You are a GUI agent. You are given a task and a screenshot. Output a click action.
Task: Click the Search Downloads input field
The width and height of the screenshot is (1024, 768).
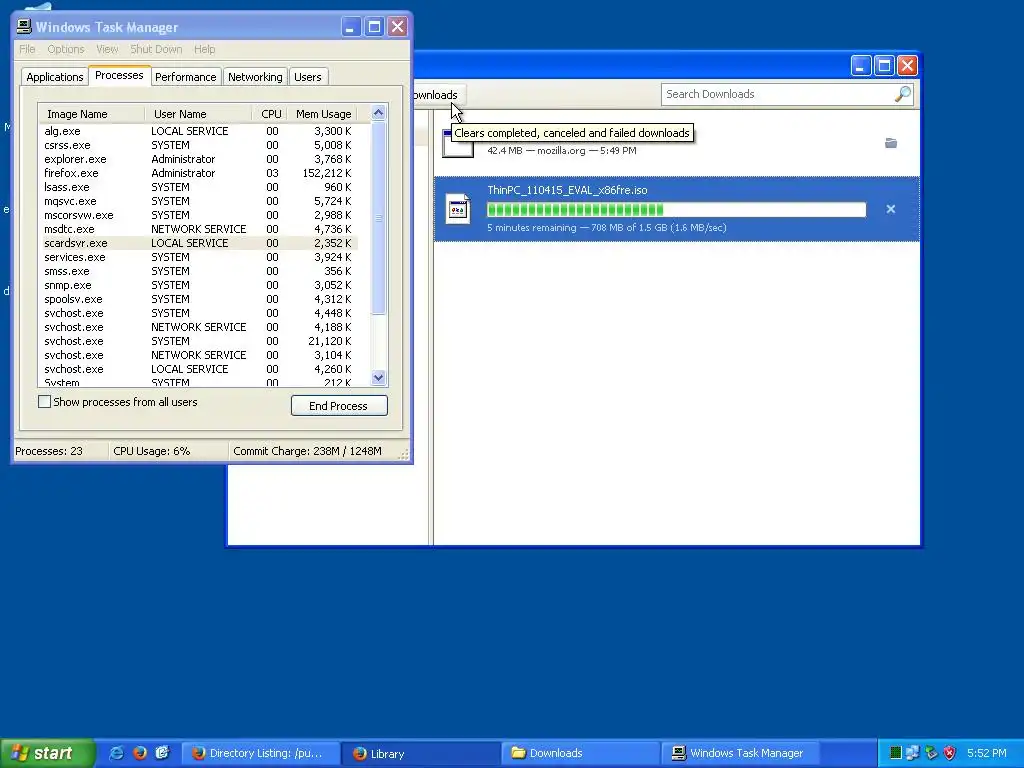tap(777, 94)
